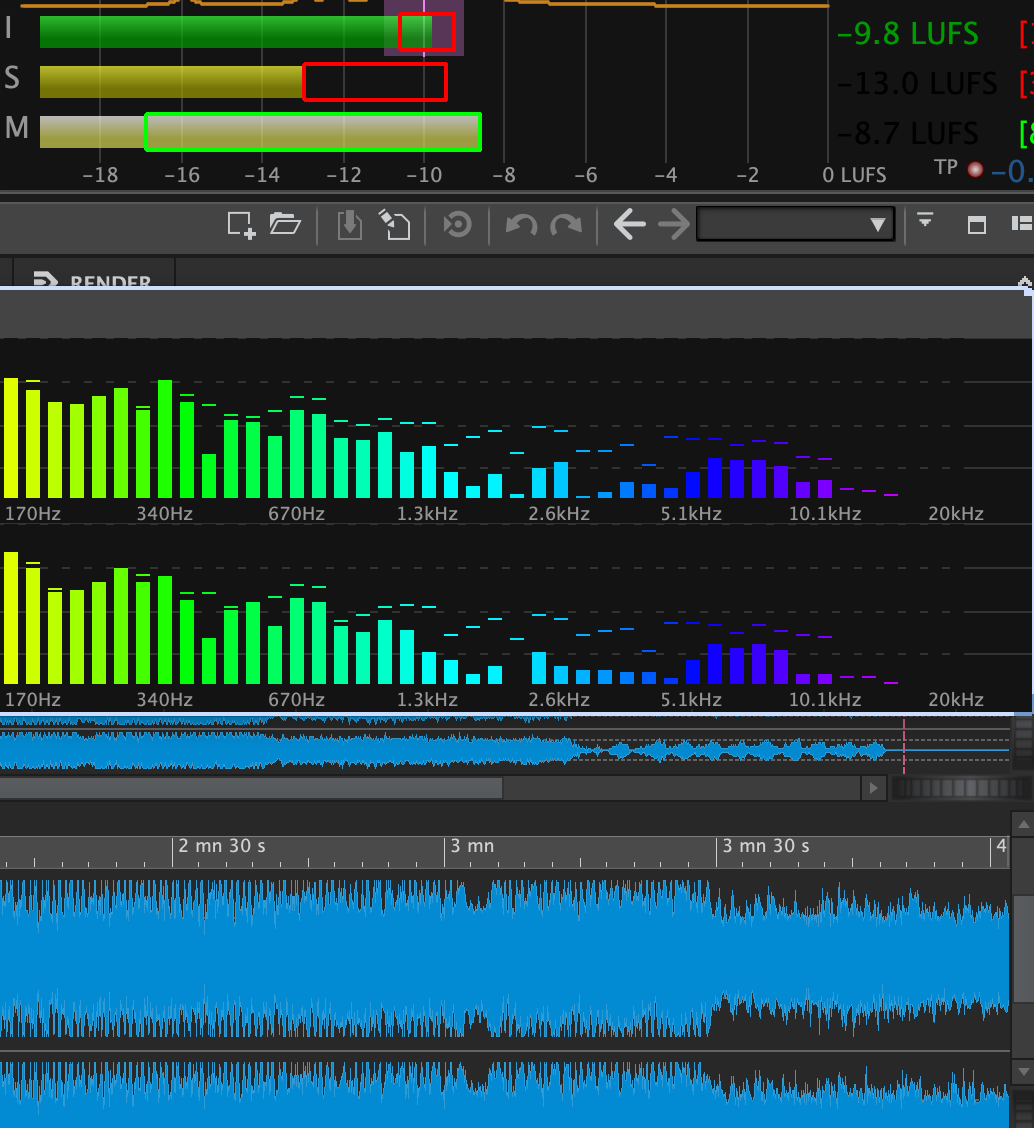Click the horizontal overview scrollbar thumb
The width and height of the screenshot is (1034, 1128).
click(251, 788)
